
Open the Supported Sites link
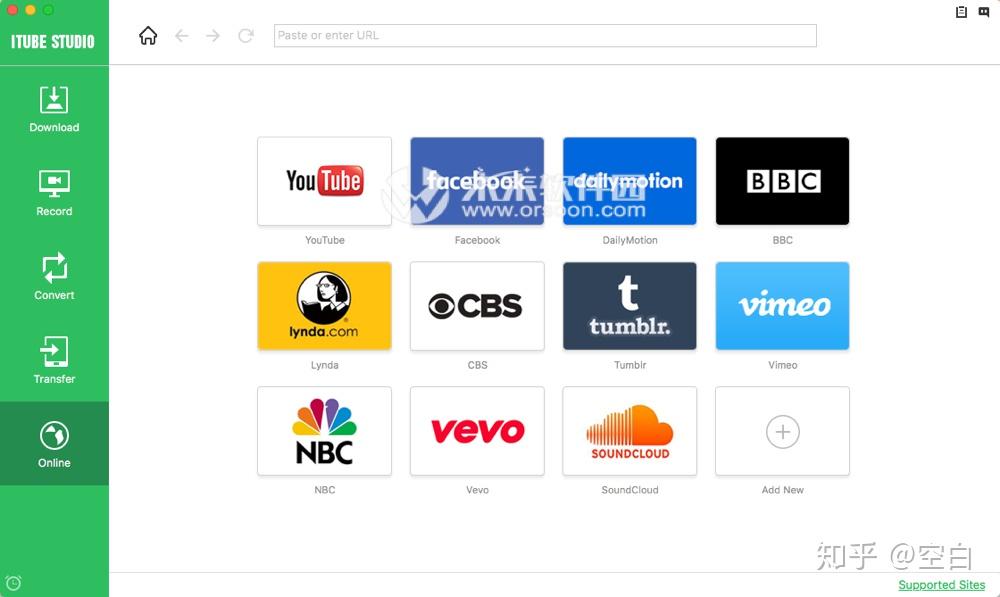[x=941, y=585]
